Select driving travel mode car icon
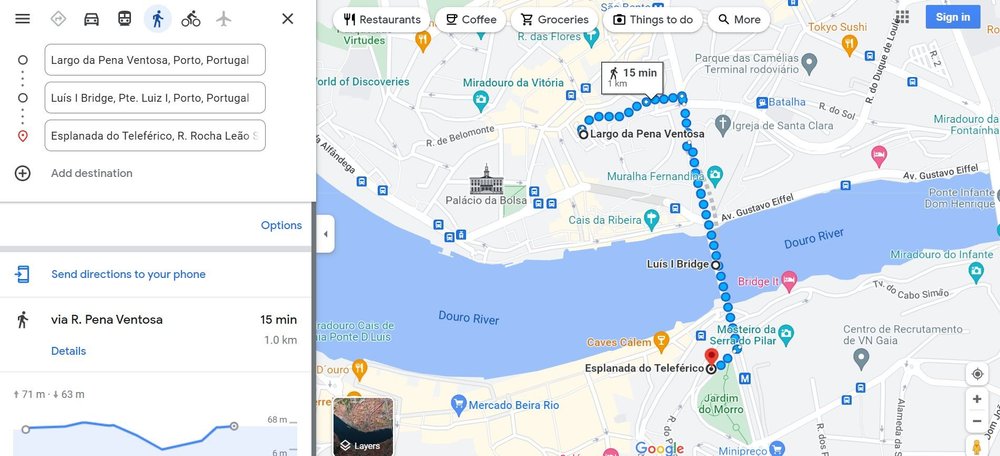Image resolution: width=1000 pixels, height=456 pixels. (x=92, y=19)
